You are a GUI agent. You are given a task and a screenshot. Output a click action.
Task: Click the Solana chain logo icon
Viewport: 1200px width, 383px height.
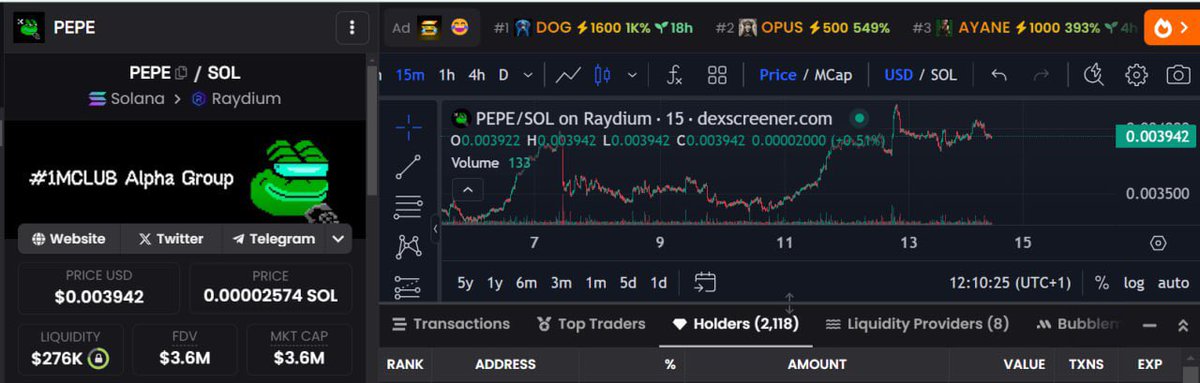(x=97, y=99)
